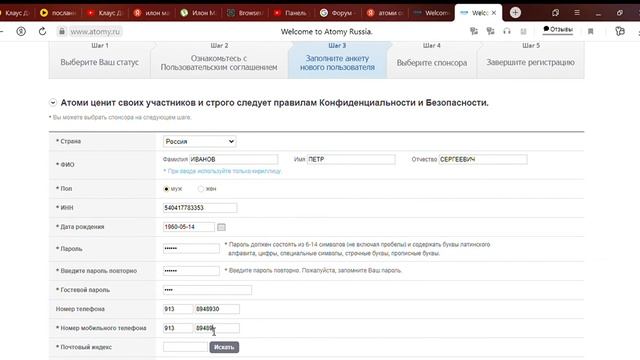Click the Cyrillic-only hint under ФИО fields
Viewport: 640px width, 360px height.
pos(222,171)
